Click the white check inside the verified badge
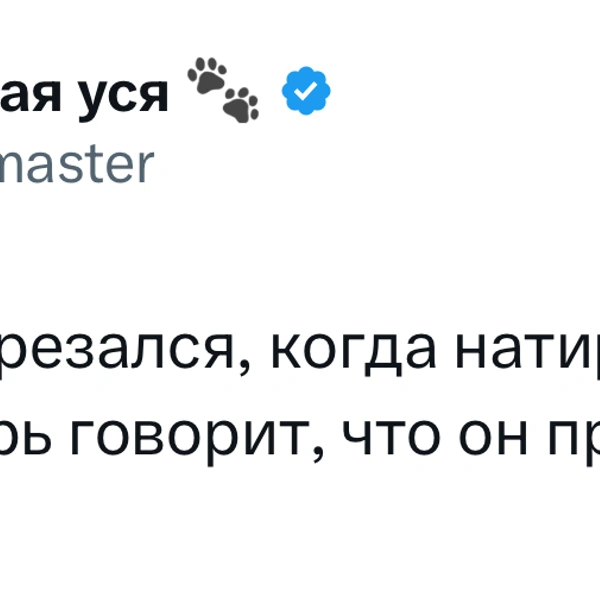Screen dimensions: 600x600 pos(306,93)
